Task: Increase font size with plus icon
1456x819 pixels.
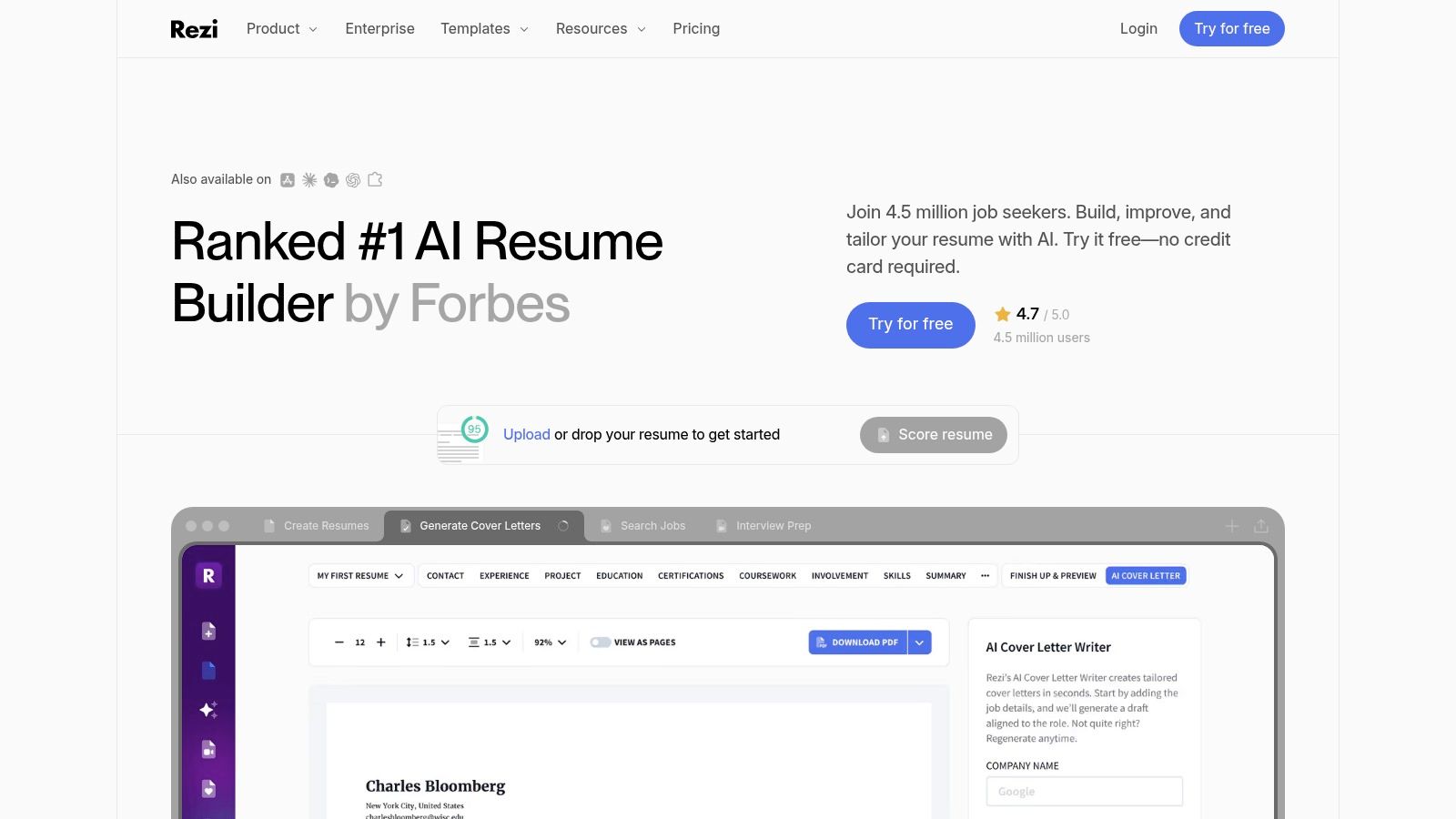Action: point(381,642)
